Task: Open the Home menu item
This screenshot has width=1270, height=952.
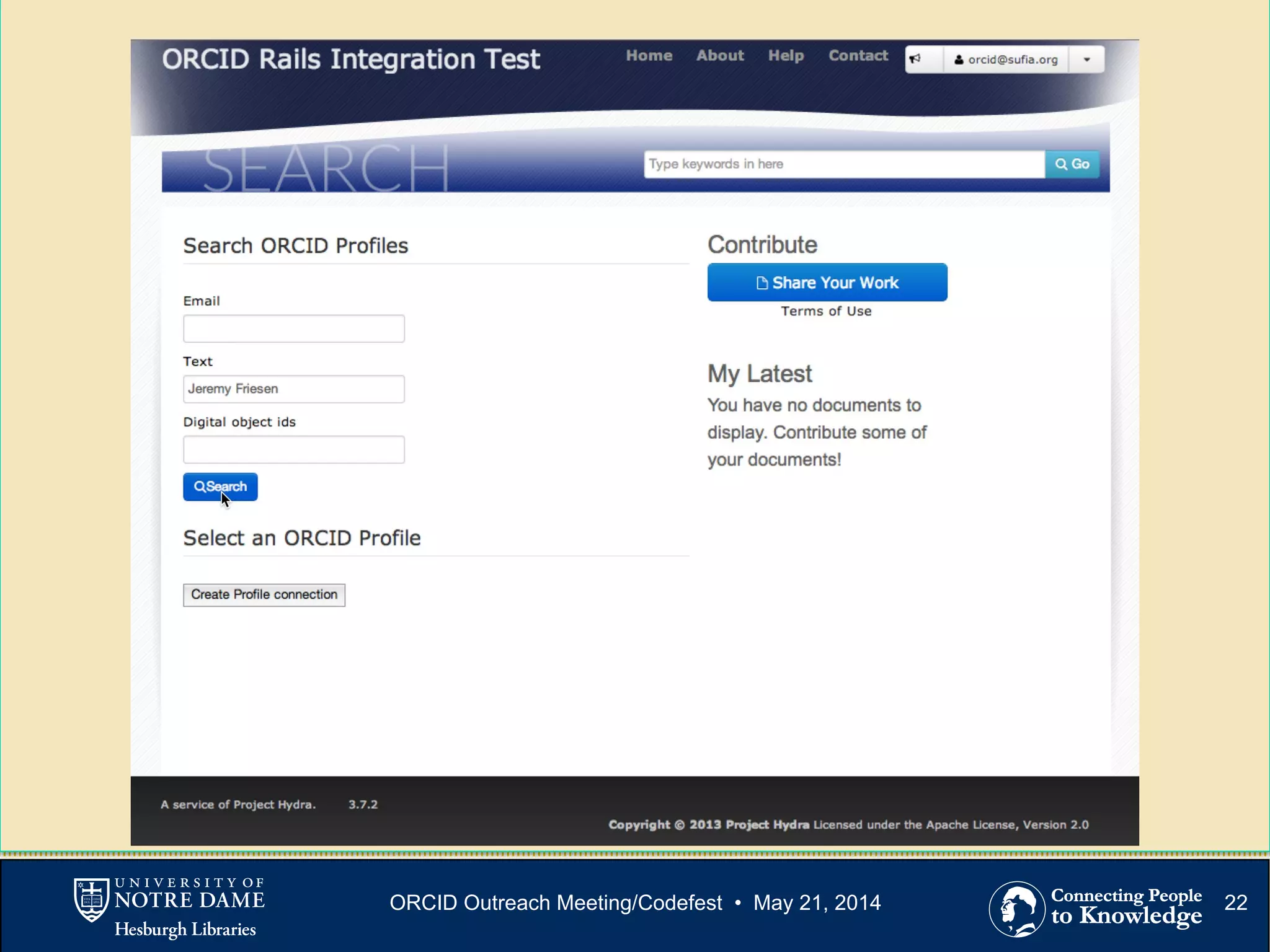Action: tap(649, 56)
